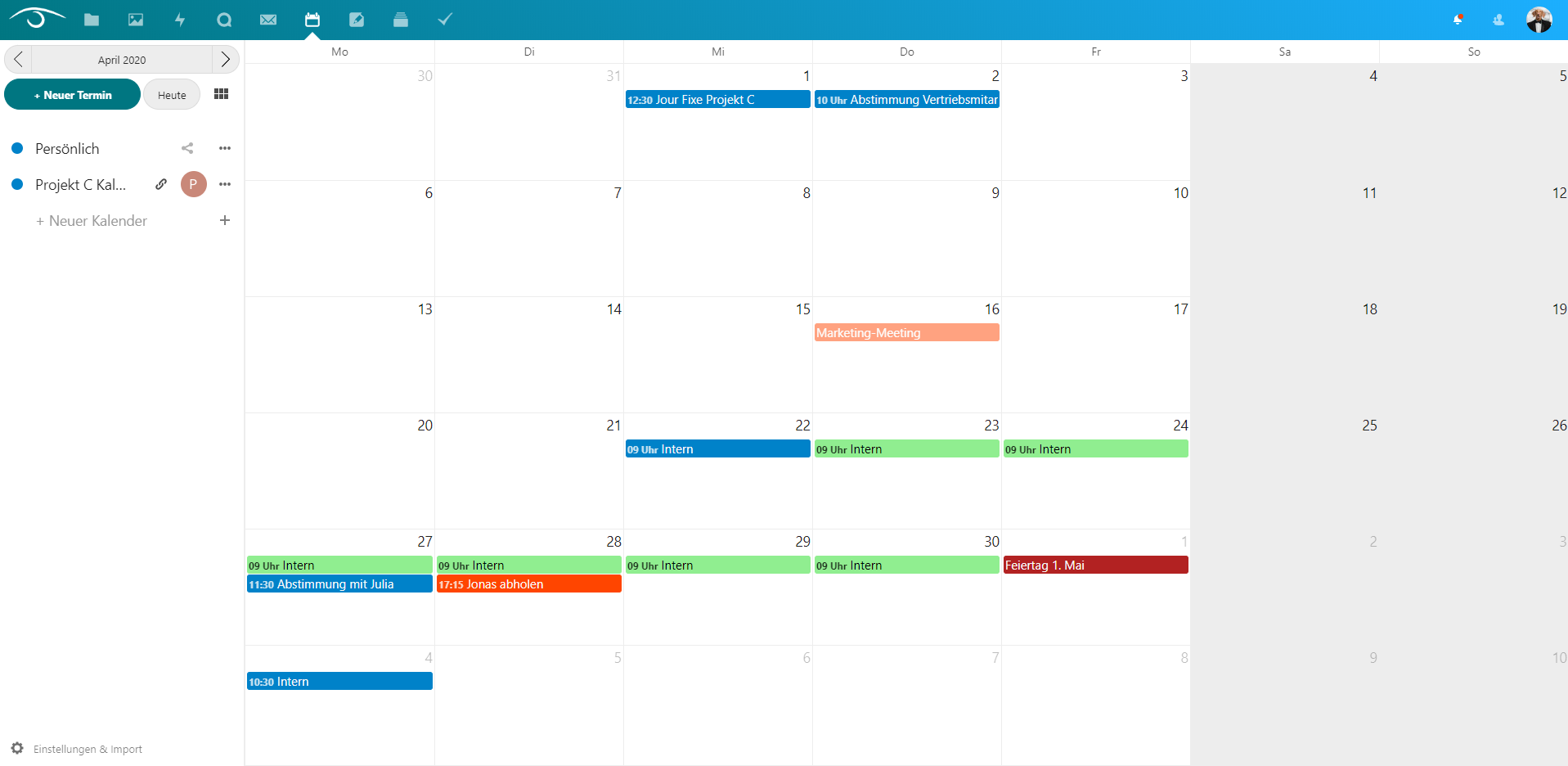Open Intern event on April 29
Image resolution: width=1568 pixels, height=766 pixels.
pyautogui.click(x=718, y=565)
